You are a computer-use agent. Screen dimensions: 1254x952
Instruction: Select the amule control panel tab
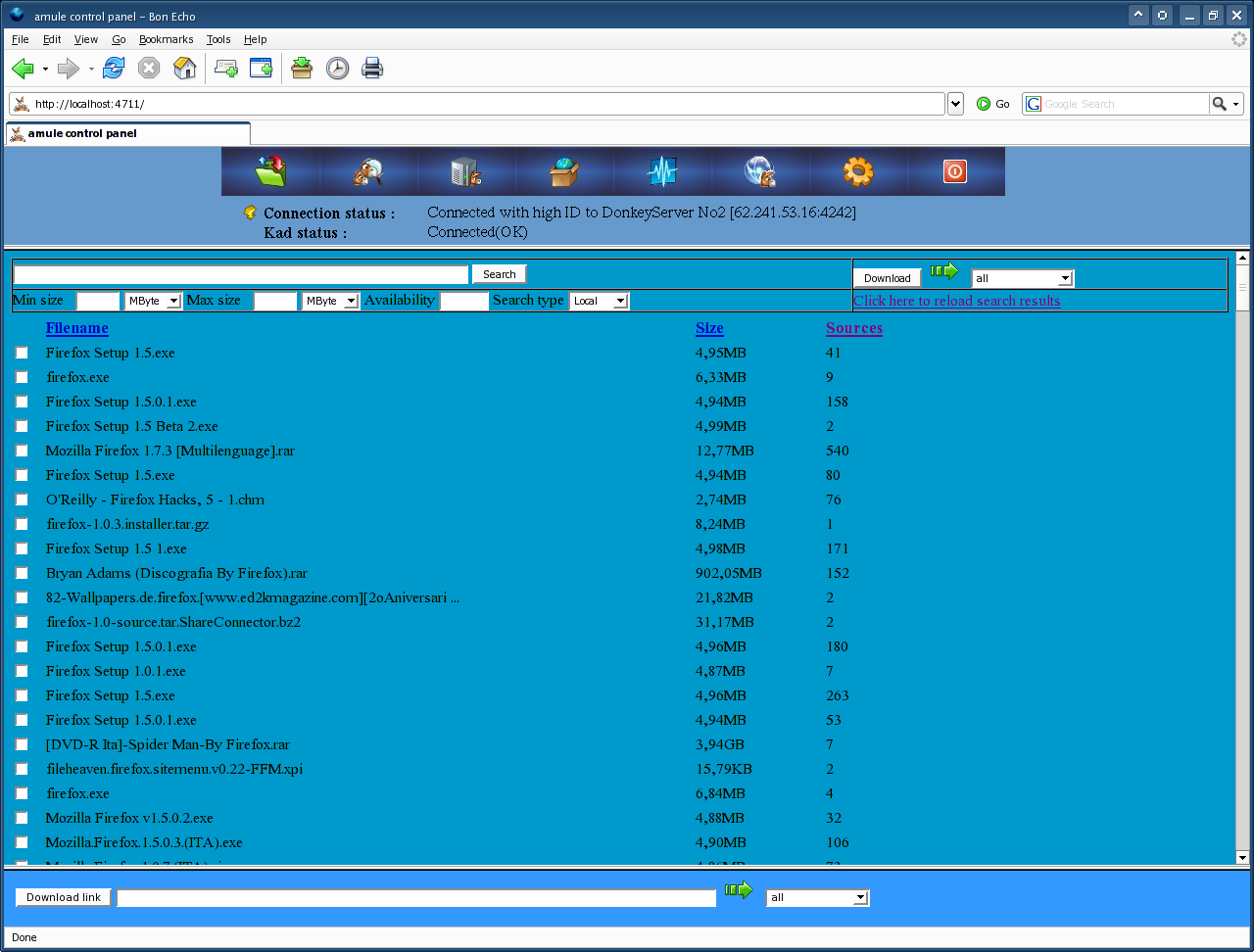128,133
